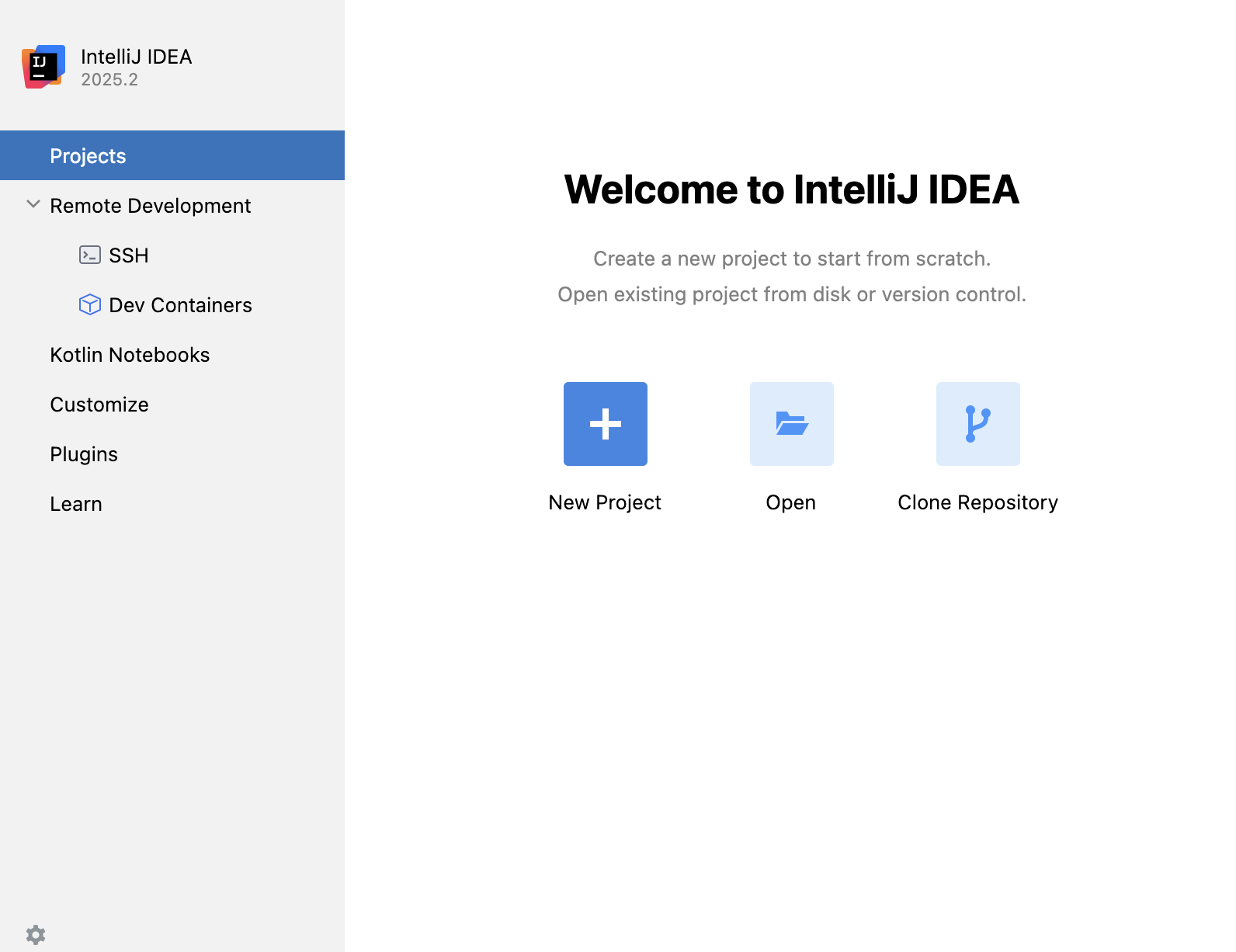Switch to the Customize section
This screenshot has width=1236, height=952.
pos(99,405)
